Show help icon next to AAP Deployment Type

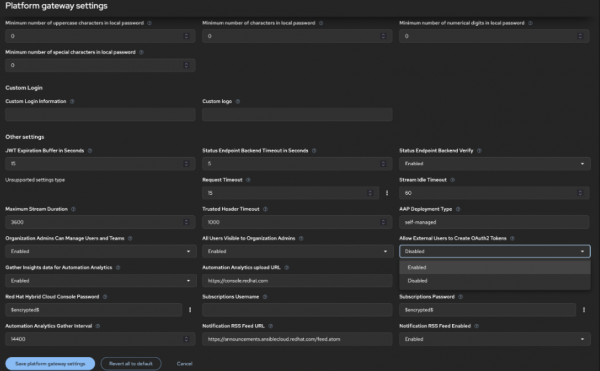pos(458,209)
